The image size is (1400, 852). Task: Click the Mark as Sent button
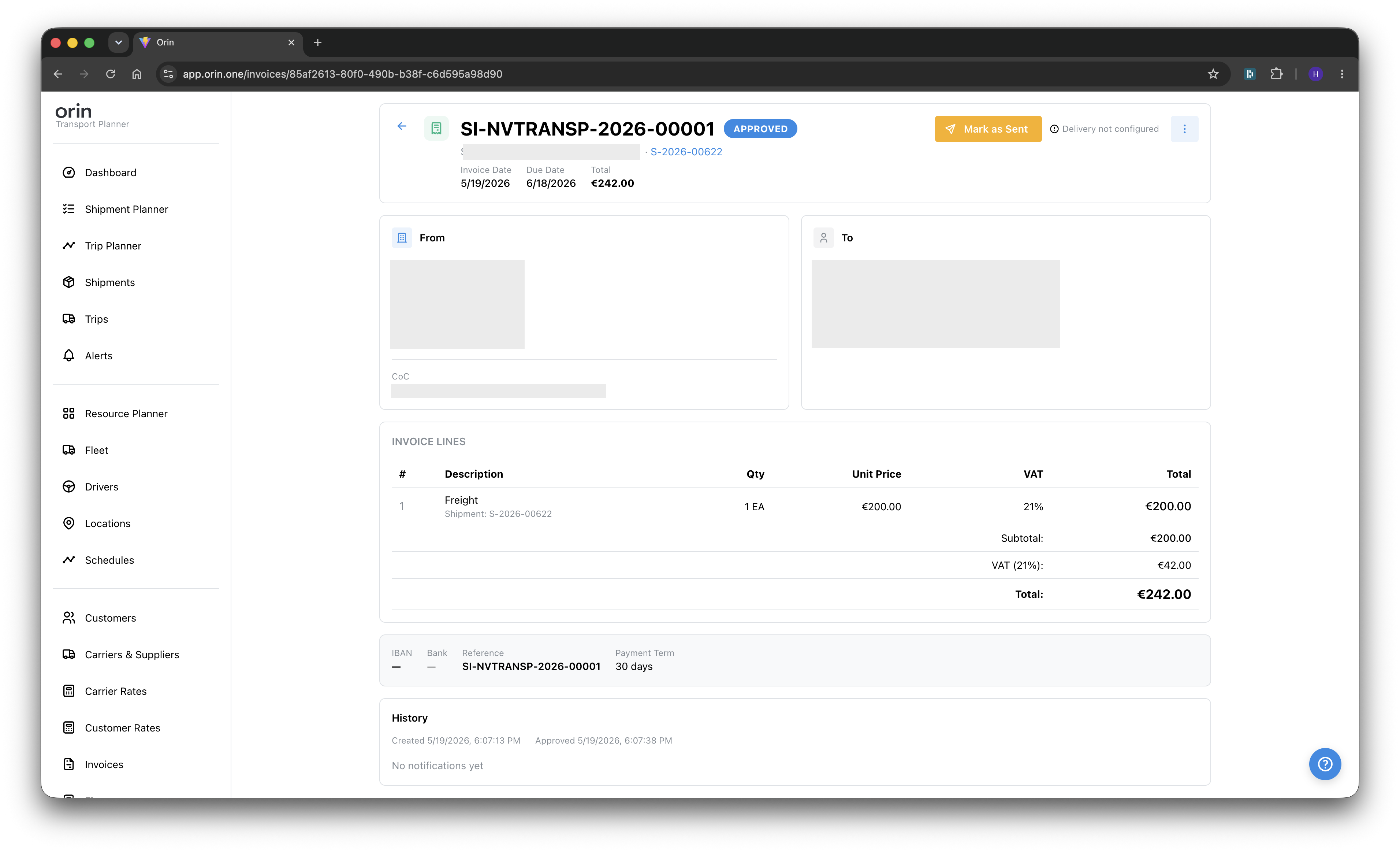(988, 129)
